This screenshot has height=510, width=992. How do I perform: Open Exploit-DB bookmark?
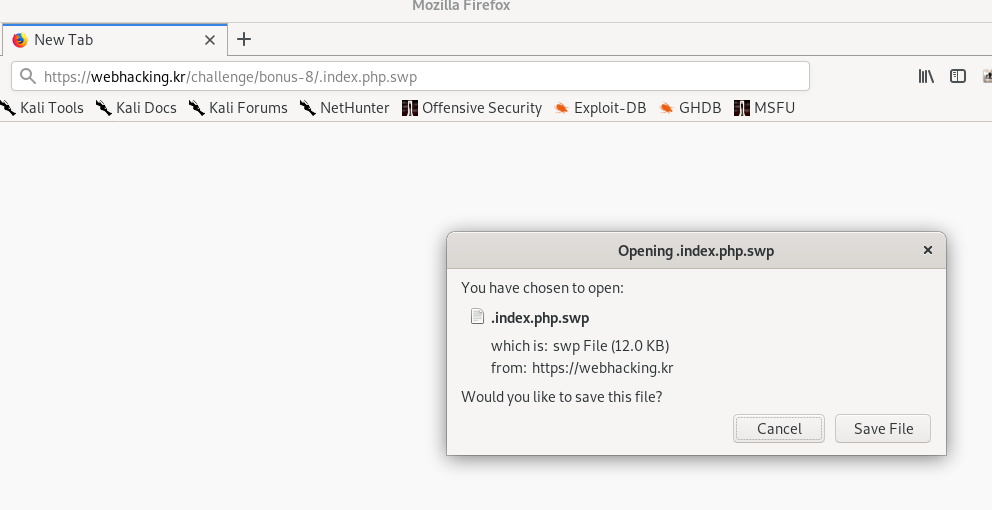(x=600, y=108)
